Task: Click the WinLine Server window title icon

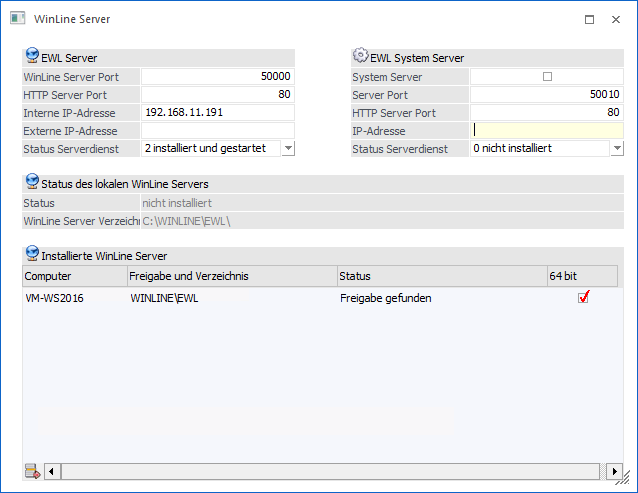Action: (x=17, y=18)
